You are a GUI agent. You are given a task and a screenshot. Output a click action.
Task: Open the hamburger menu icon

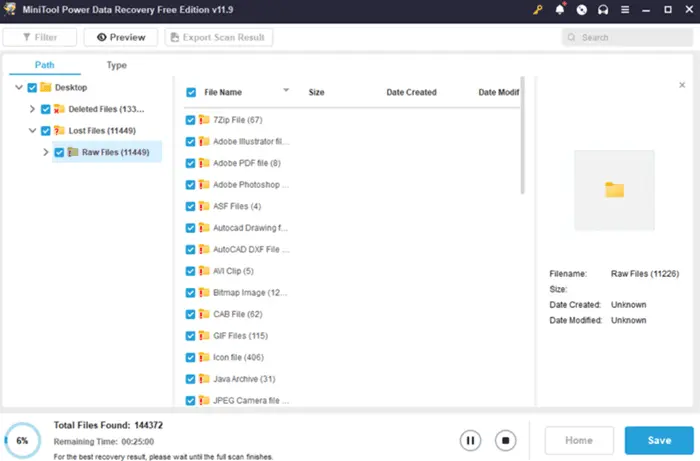point(625,10)
